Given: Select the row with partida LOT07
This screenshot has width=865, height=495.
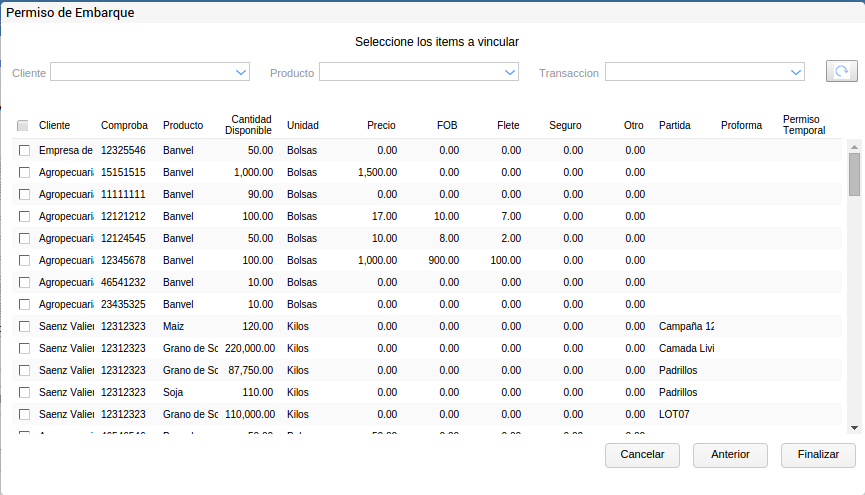Looking at the screenshot, I should tap(24, 414).
